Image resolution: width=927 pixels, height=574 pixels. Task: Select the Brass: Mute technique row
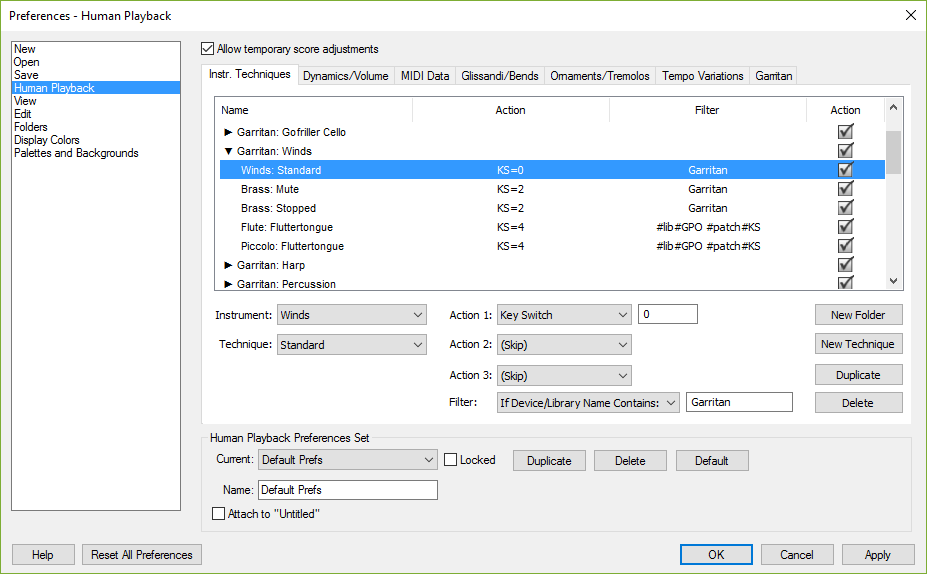point(552,189)
